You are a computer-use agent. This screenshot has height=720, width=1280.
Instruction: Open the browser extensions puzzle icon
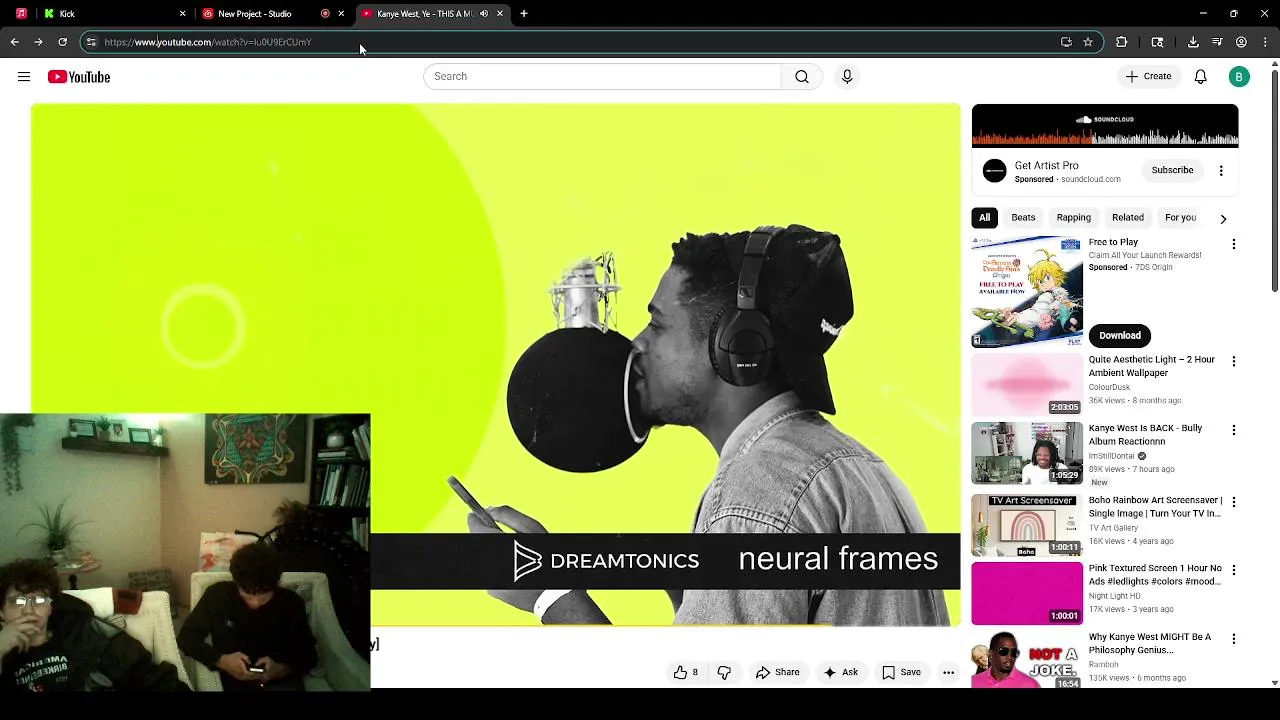click(1121, 42)
